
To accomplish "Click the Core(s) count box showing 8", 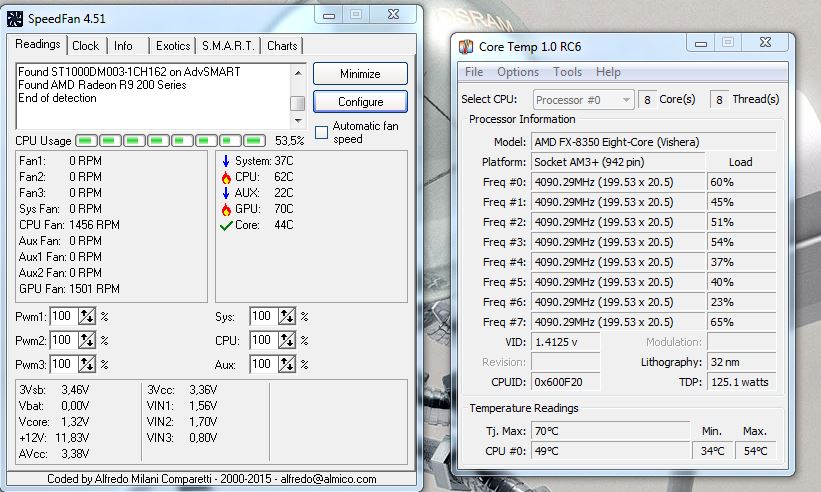I will click(648, 99).
